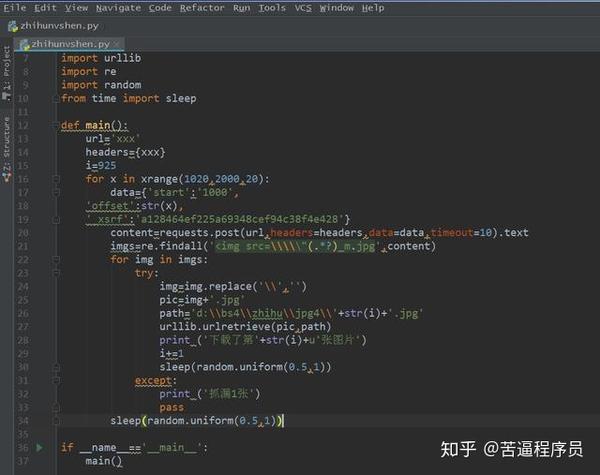Open the Help menu
This screenshot has width=600, height=475.
point(373,8)
